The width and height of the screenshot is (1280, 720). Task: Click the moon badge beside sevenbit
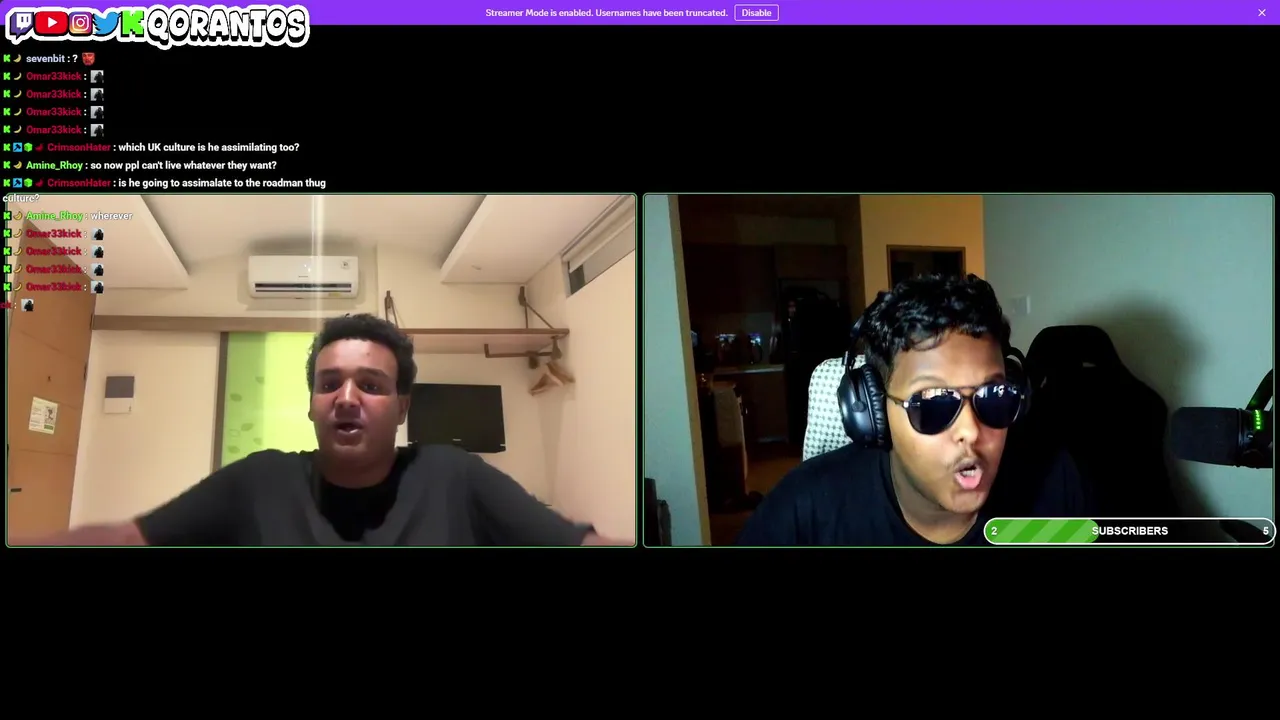pyautogui.click(x=17, y=59)
